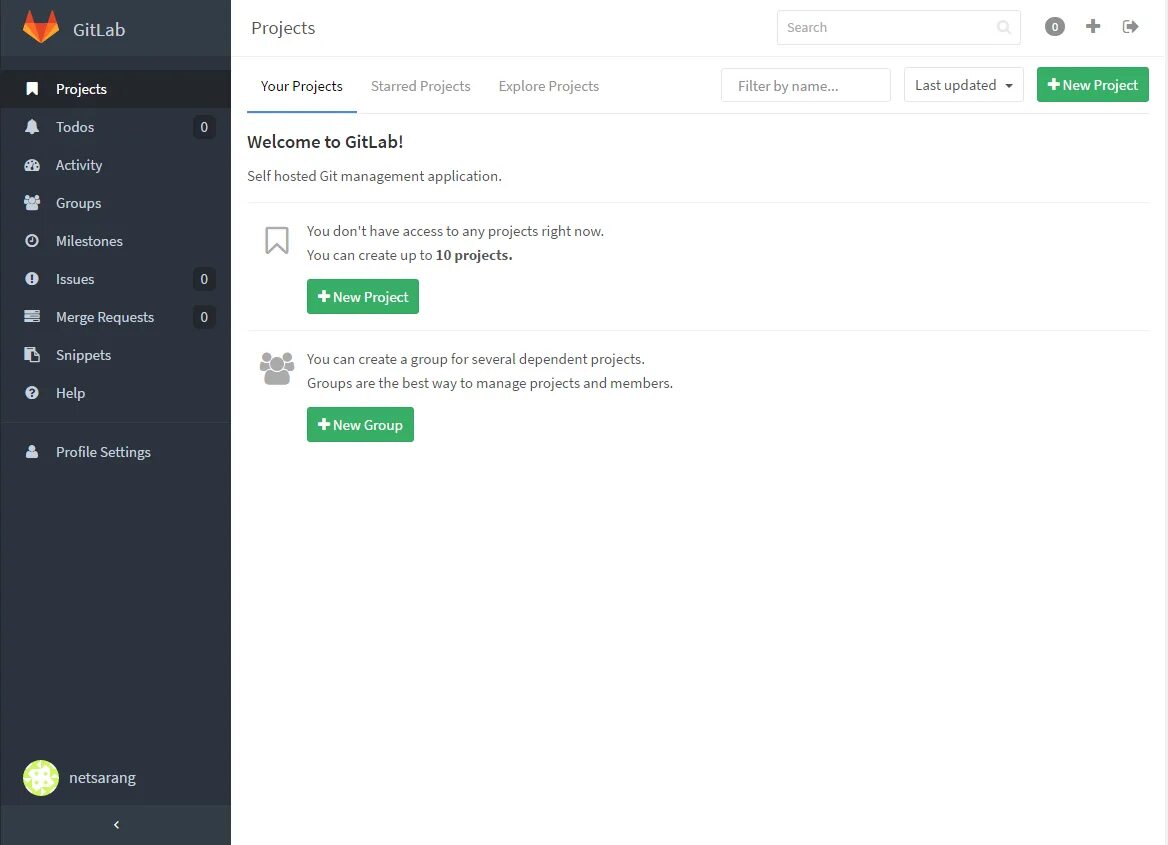Open the Last updated sort dropdown
This screenshot has height=845, width=1168.
coord(964,85)
